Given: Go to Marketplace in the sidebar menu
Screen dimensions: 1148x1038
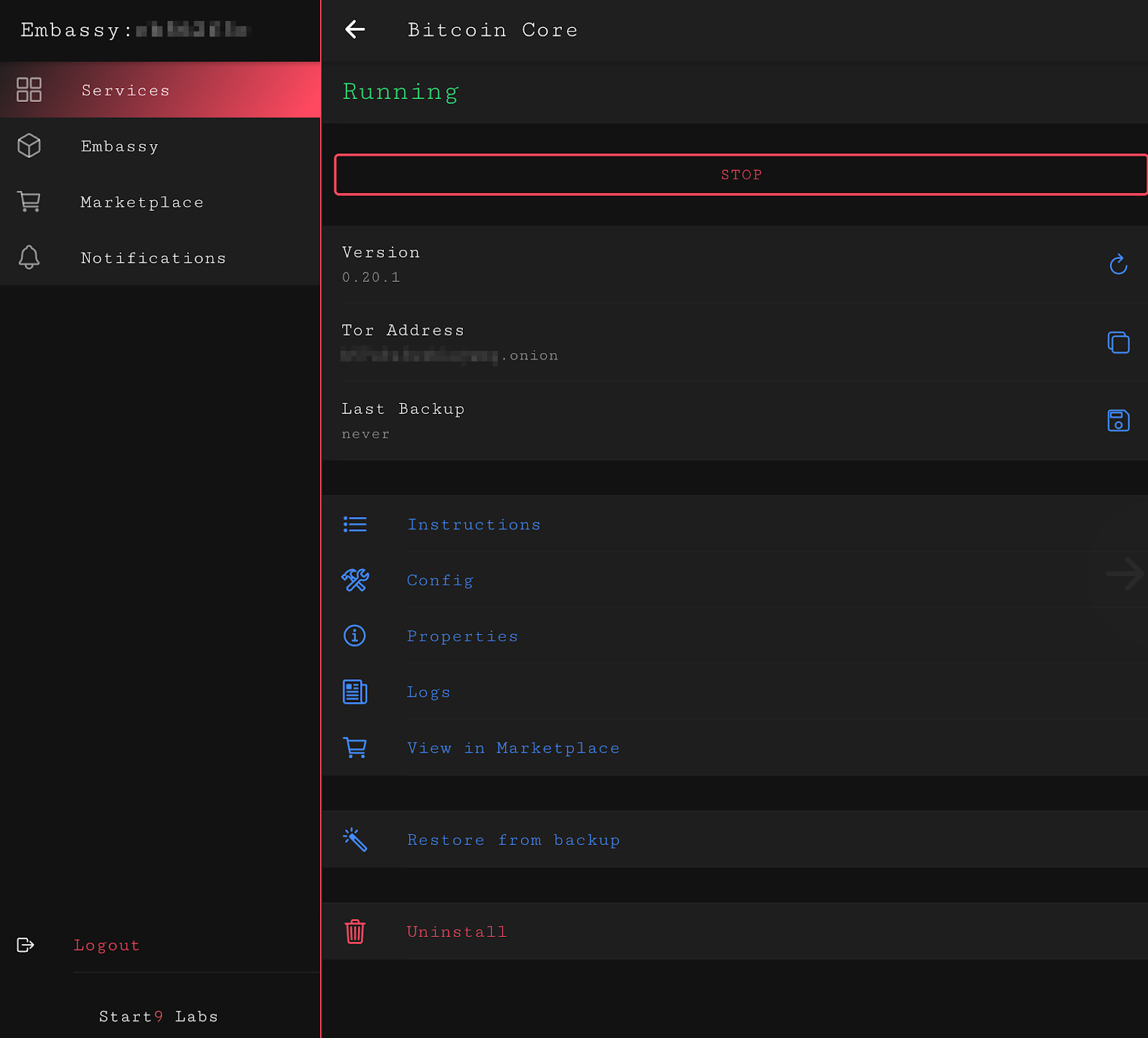Looking at the screenshot, I should pos(142,202).
